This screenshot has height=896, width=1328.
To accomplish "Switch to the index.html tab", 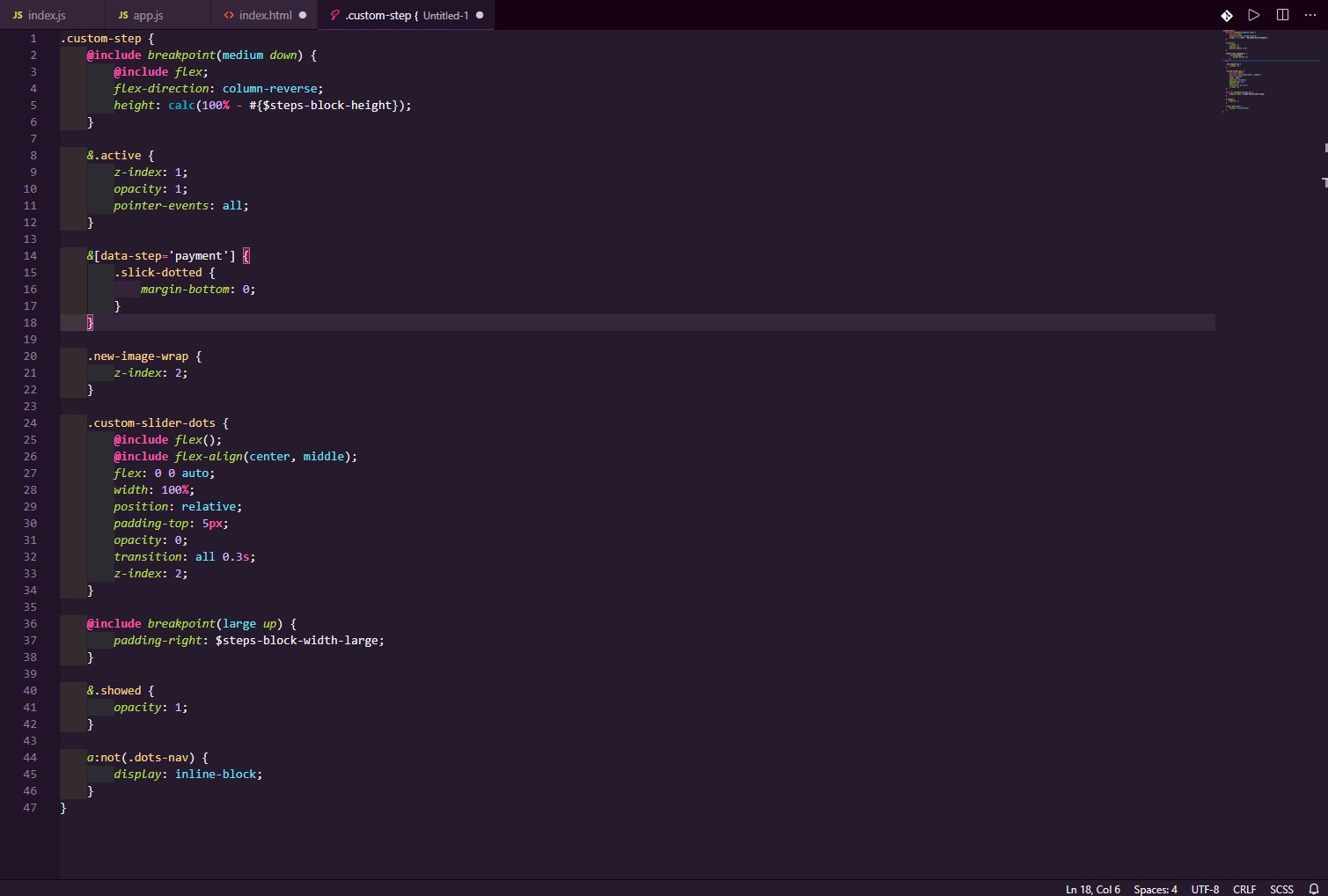I will (264, 15).
